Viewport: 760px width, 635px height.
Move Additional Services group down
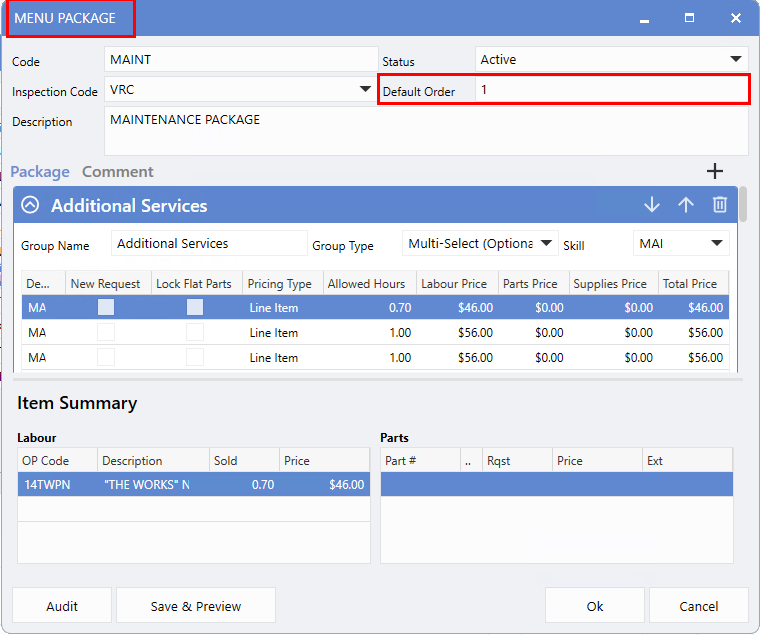(652, 205)
